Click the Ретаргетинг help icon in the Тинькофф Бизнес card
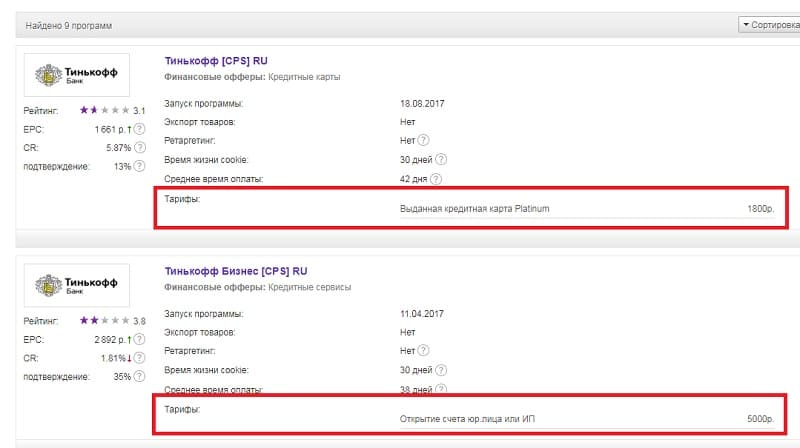The image size is (800, 448). point(426,351)
